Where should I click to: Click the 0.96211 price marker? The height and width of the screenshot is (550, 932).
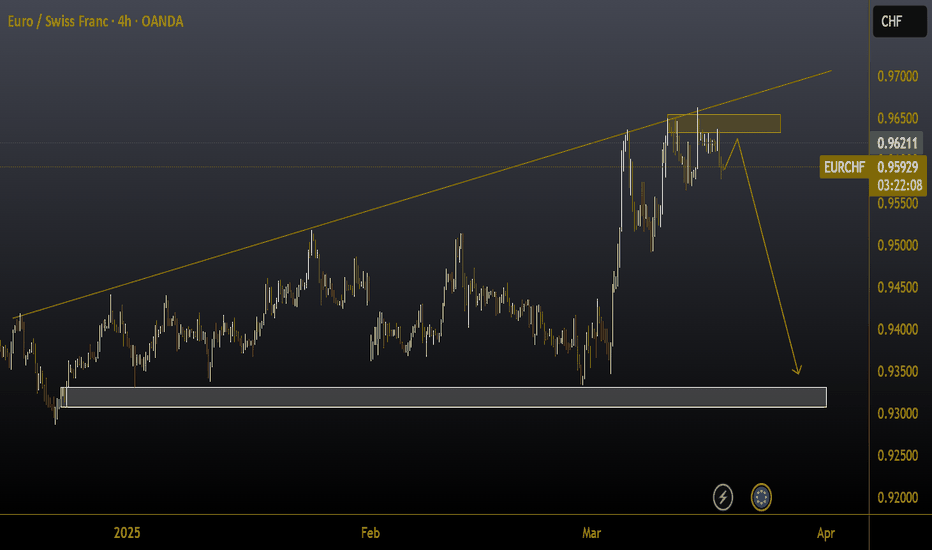[898, 143]
